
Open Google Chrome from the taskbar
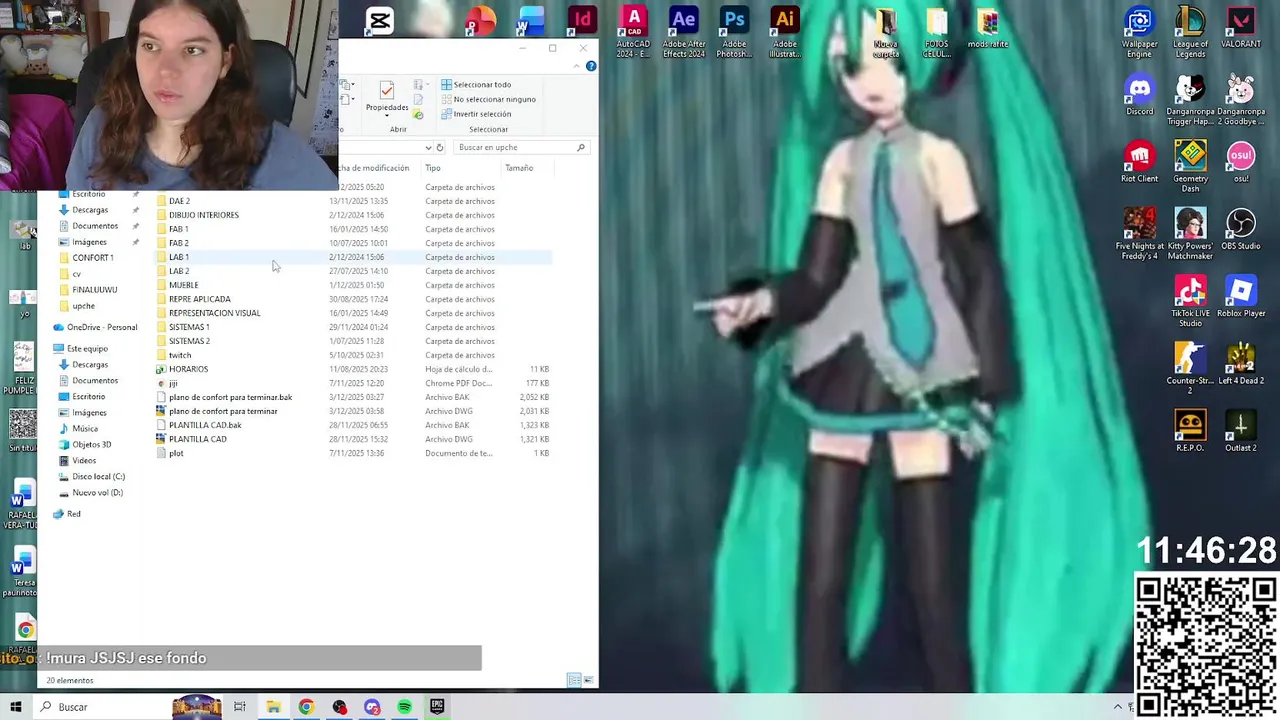pos(306,707)
